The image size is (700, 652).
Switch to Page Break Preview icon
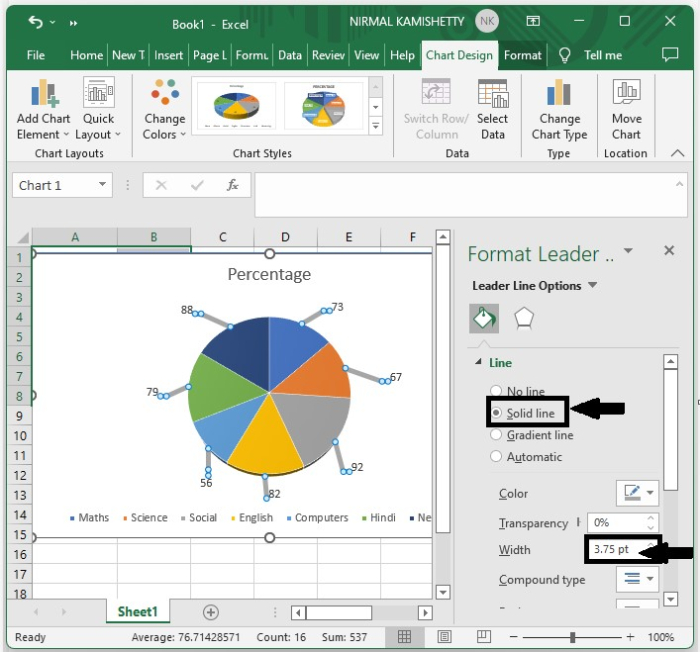pos(483,636)
